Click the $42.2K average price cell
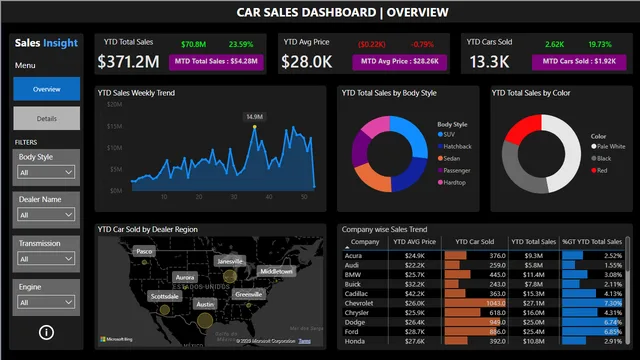 pyautogui.click(x=415, y=293)
